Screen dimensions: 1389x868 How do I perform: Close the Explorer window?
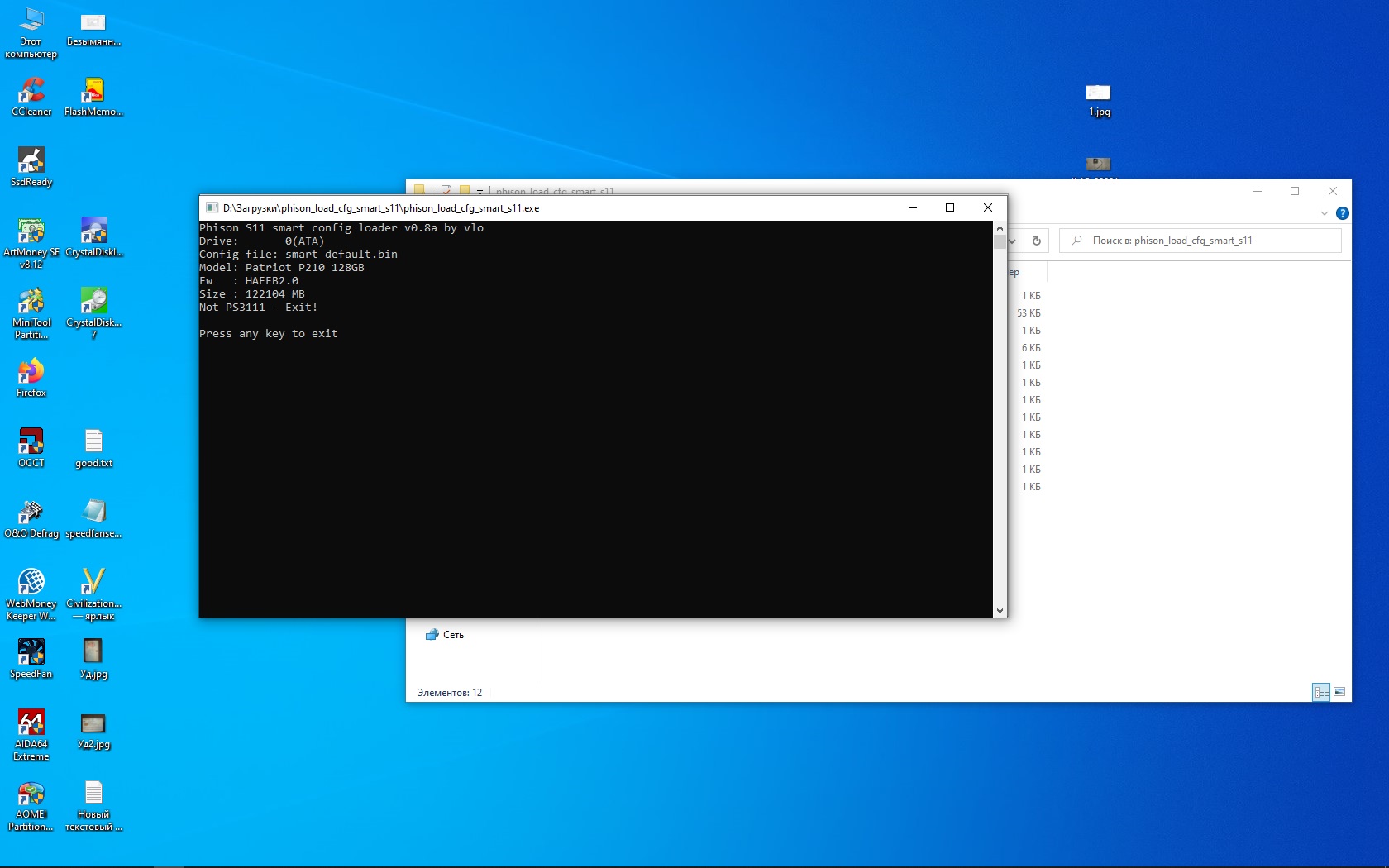tap(1333, 191)
